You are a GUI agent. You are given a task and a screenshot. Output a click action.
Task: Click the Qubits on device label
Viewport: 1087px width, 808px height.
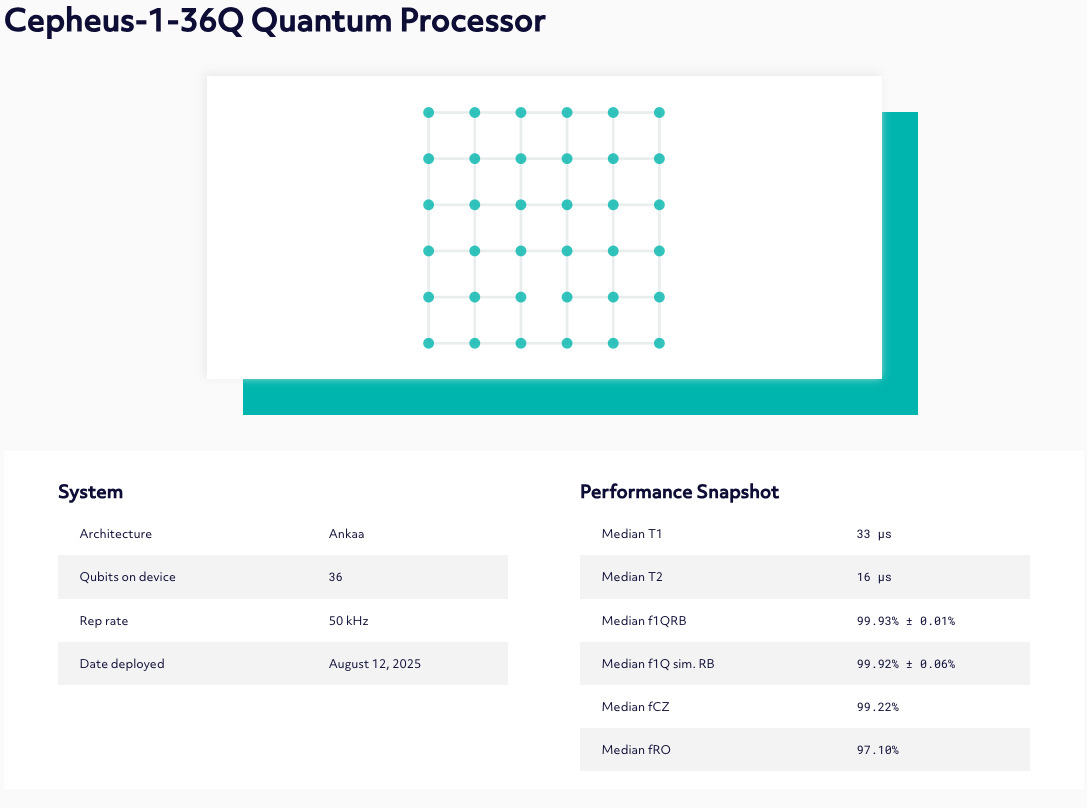tap(127, 577)
